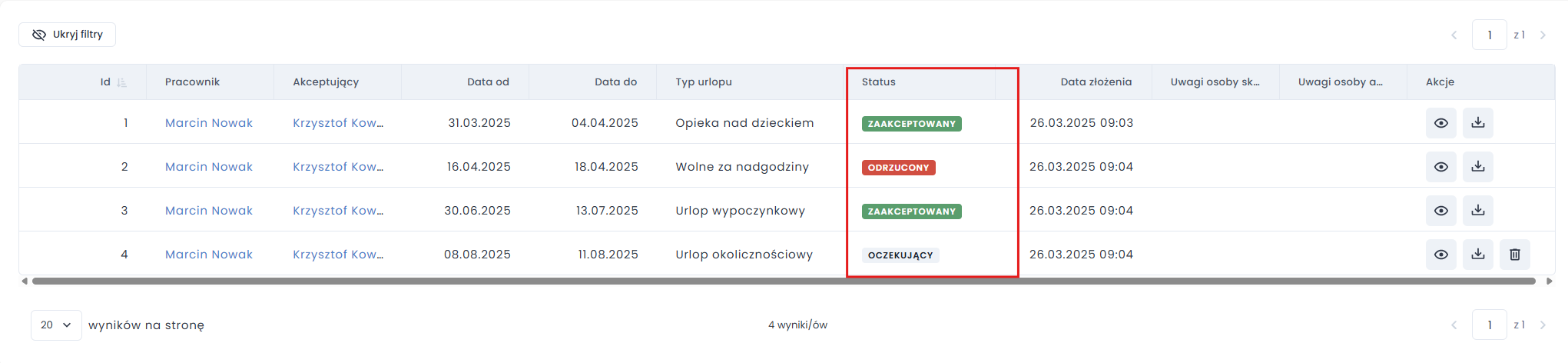The width and height of the screenshot is (1568, 363).
Task: View details of leave request 2
Action: pyautogui.click(x=1440, y=167)
